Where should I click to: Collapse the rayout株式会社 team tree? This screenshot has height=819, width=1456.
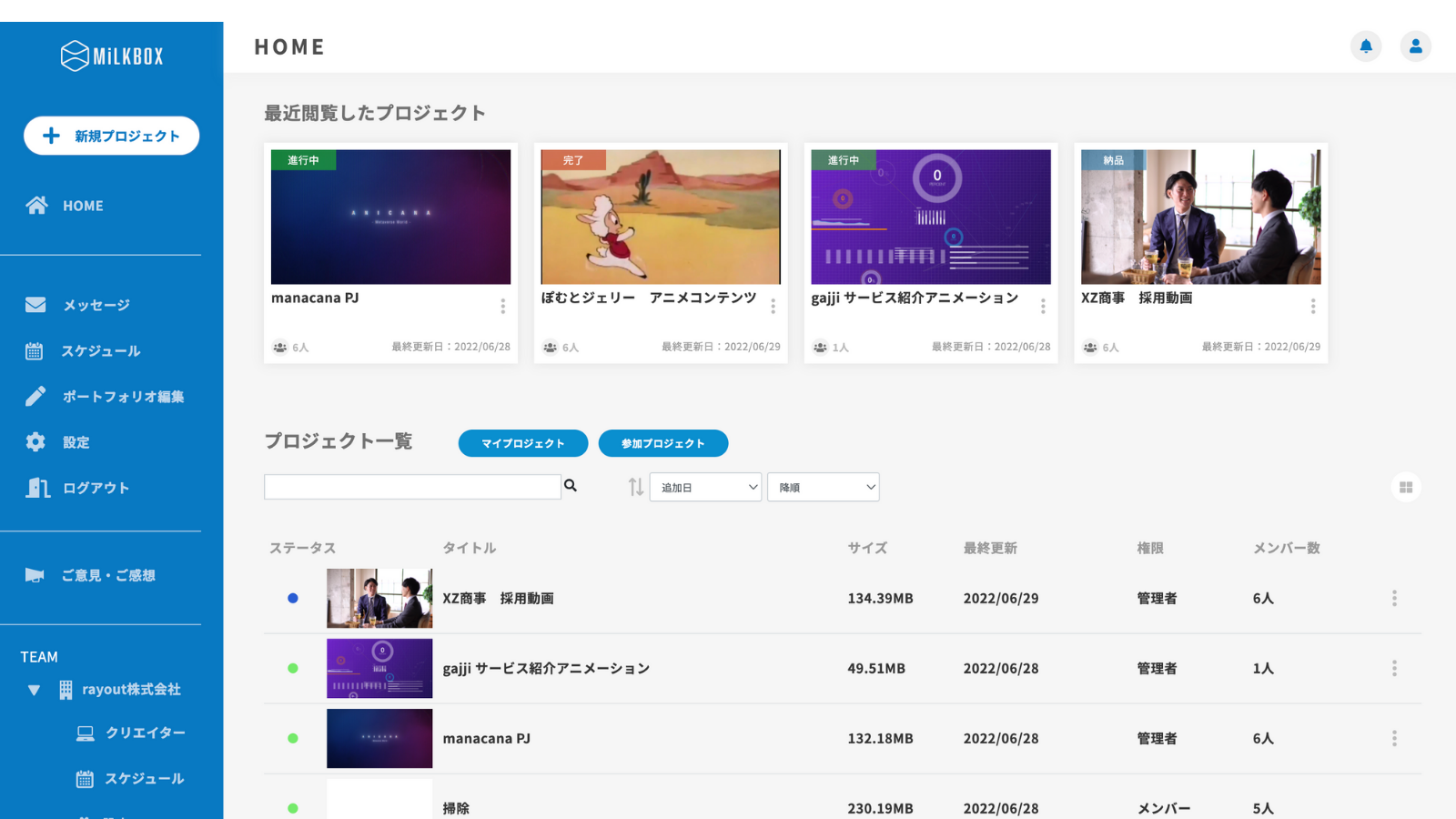(x=34, y=691)
